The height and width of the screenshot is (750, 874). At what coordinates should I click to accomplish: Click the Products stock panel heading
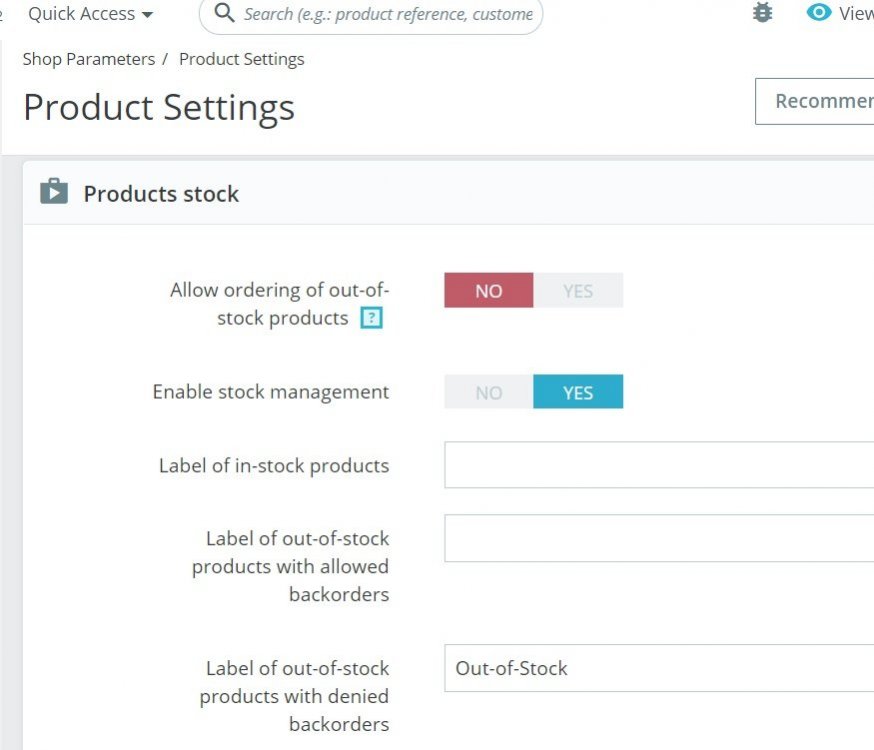coord(161,194)
